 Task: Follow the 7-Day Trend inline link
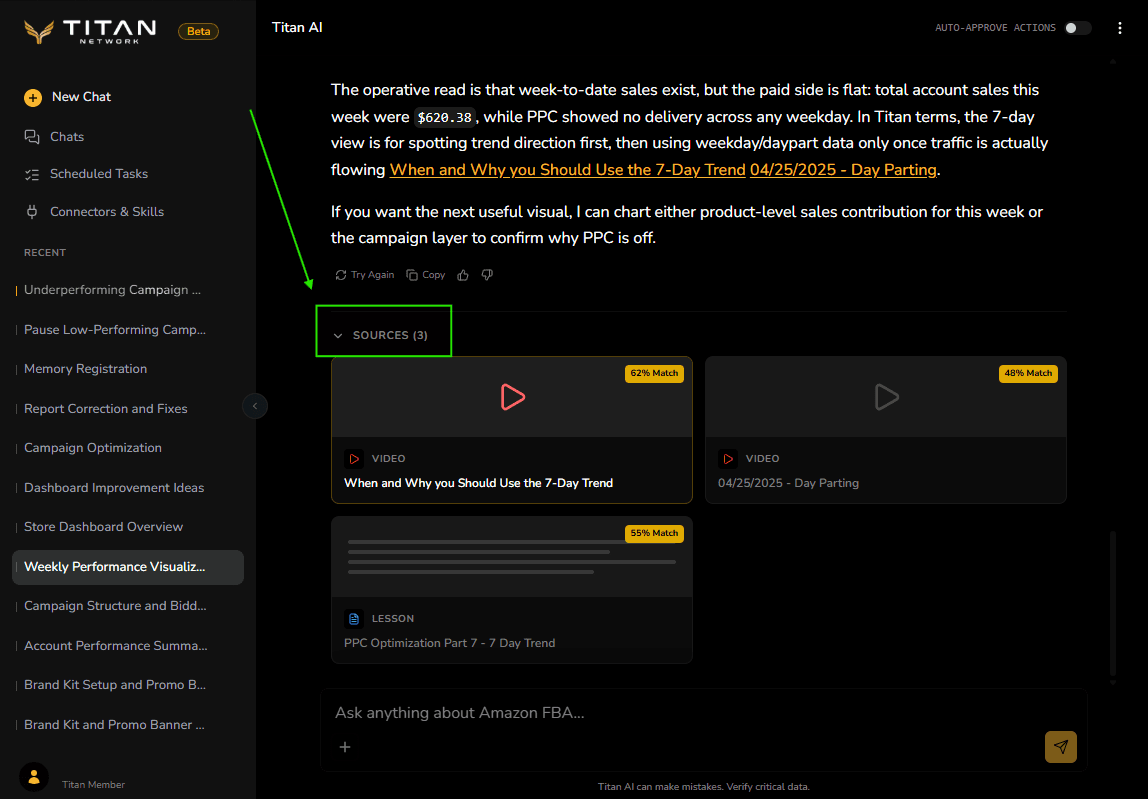coord(567,170)
